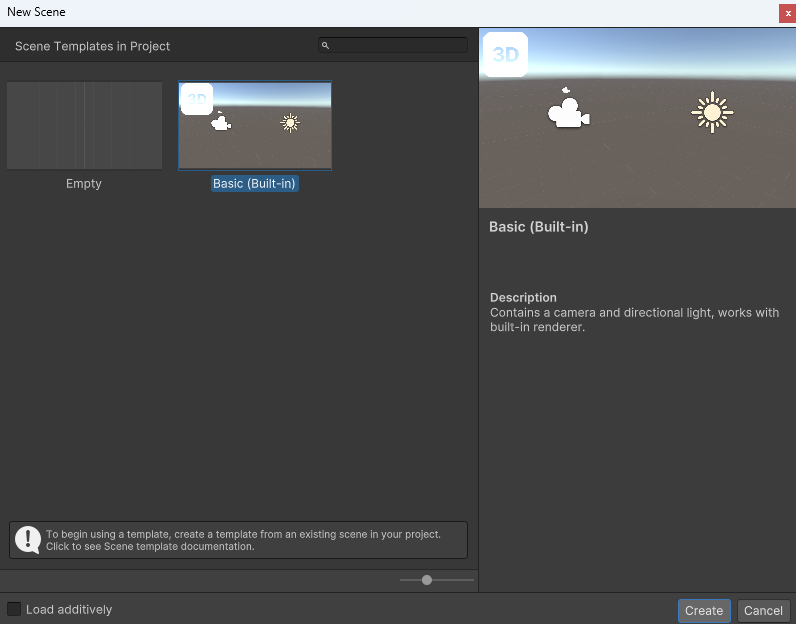The image size is (796, 624).
Task: Click the Empty template label
Action: pos(84,183)
